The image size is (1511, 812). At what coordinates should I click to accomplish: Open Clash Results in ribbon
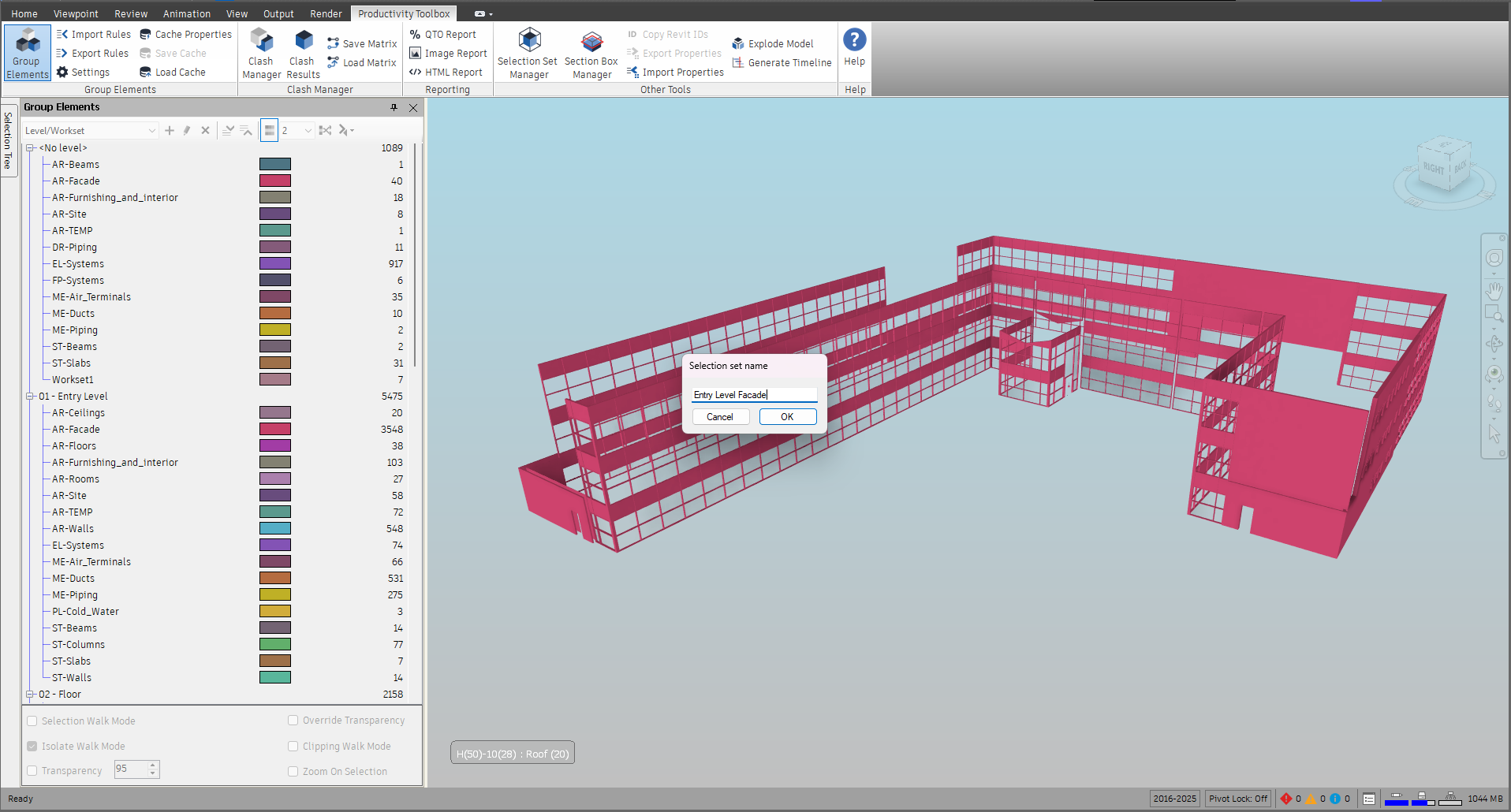pos(303,53)
